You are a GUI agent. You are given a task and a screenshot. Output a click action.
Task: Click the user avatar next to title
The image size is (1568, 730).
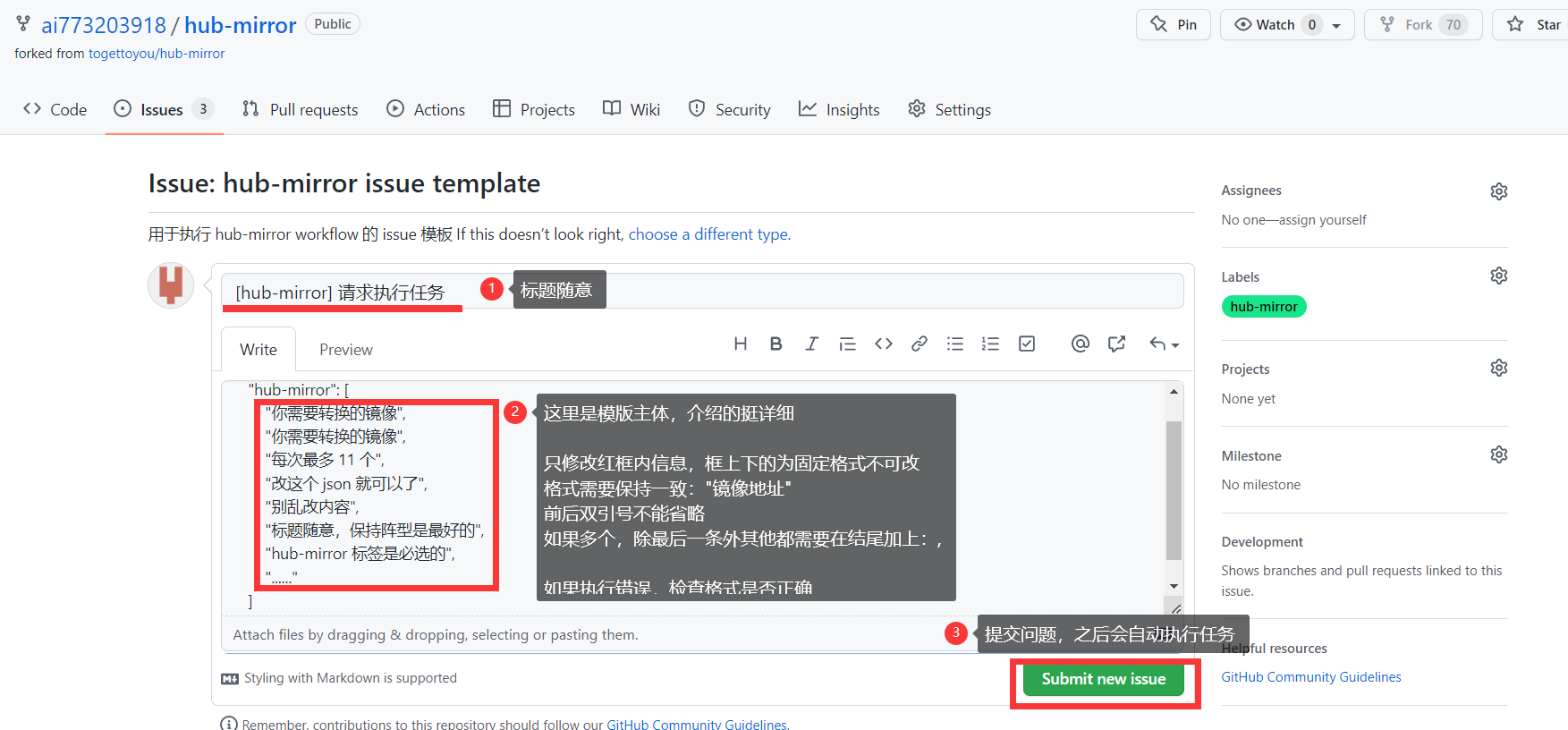[171, 285]
